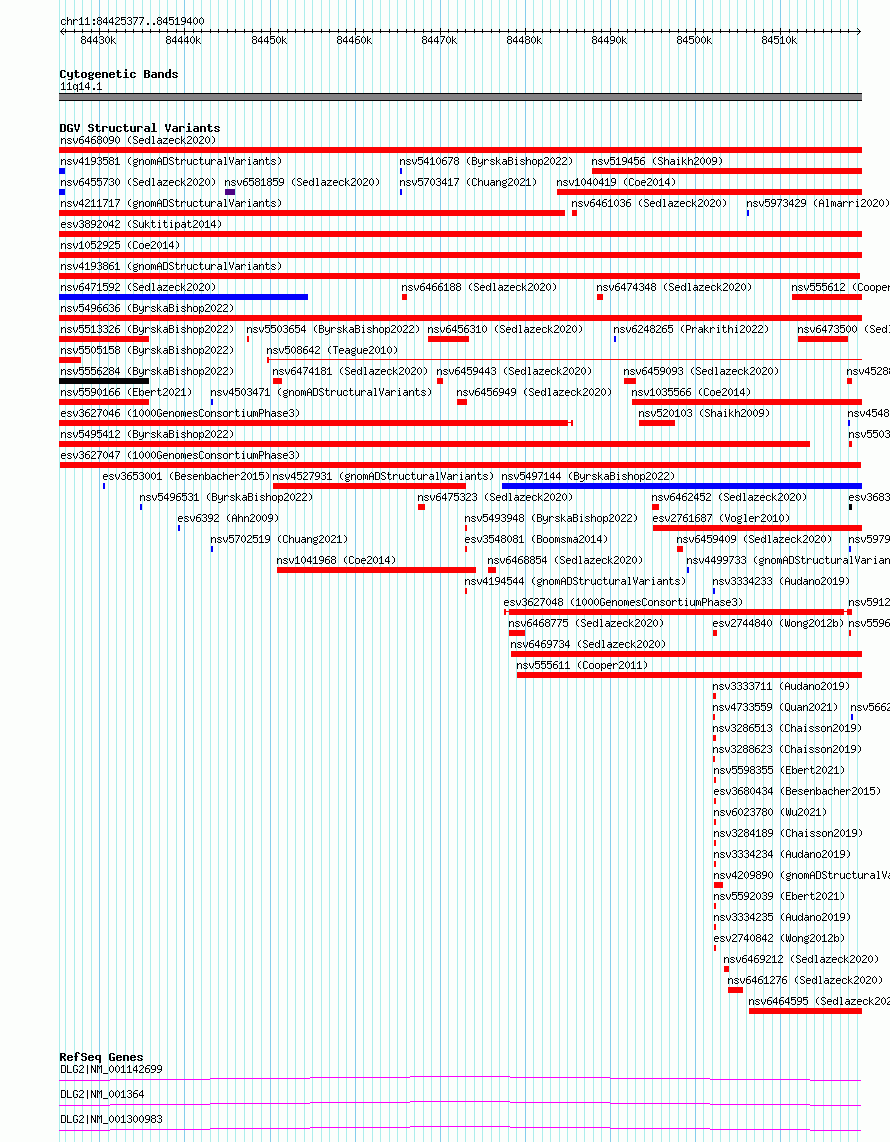
Task: Select variant nsv5556284 (ByrskaBishop2022)
Action: [147, 372]
